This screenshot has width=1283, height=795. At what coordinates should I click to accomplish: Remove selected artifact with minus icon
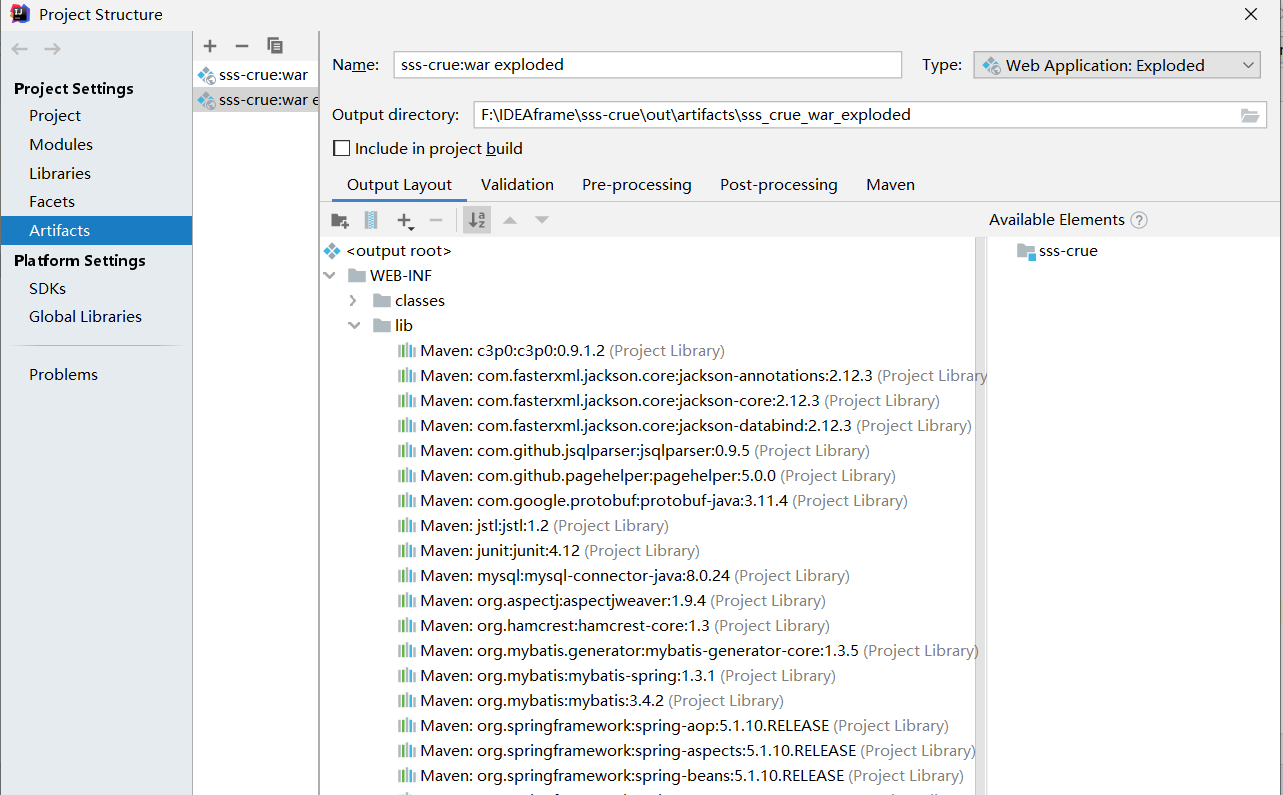click(x=242, y=46)
